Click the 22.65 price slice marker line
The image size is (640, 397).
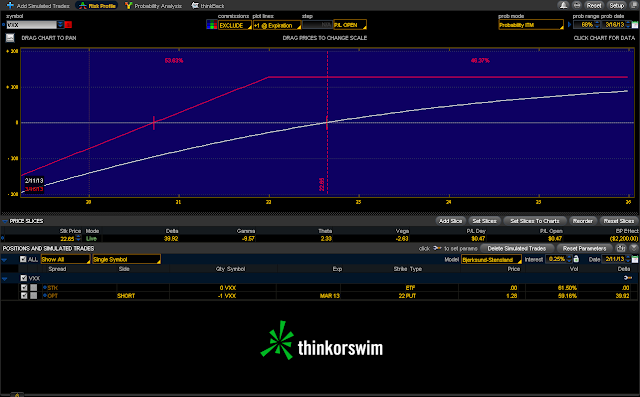coord(327,122)
